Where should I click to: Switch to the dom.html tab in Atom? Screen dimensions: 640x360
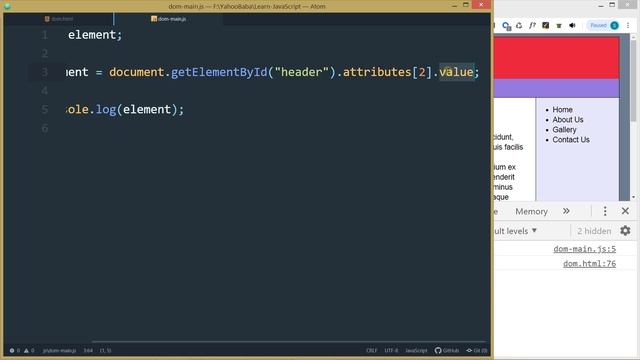[59, 19]
